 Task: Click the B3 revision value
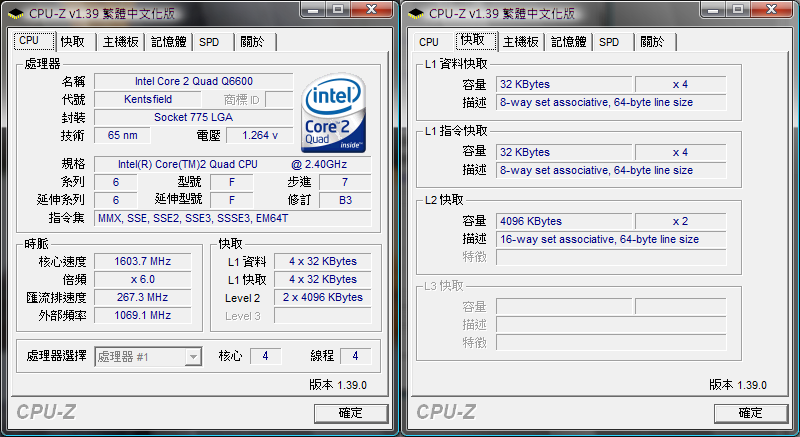click(345, 200)
